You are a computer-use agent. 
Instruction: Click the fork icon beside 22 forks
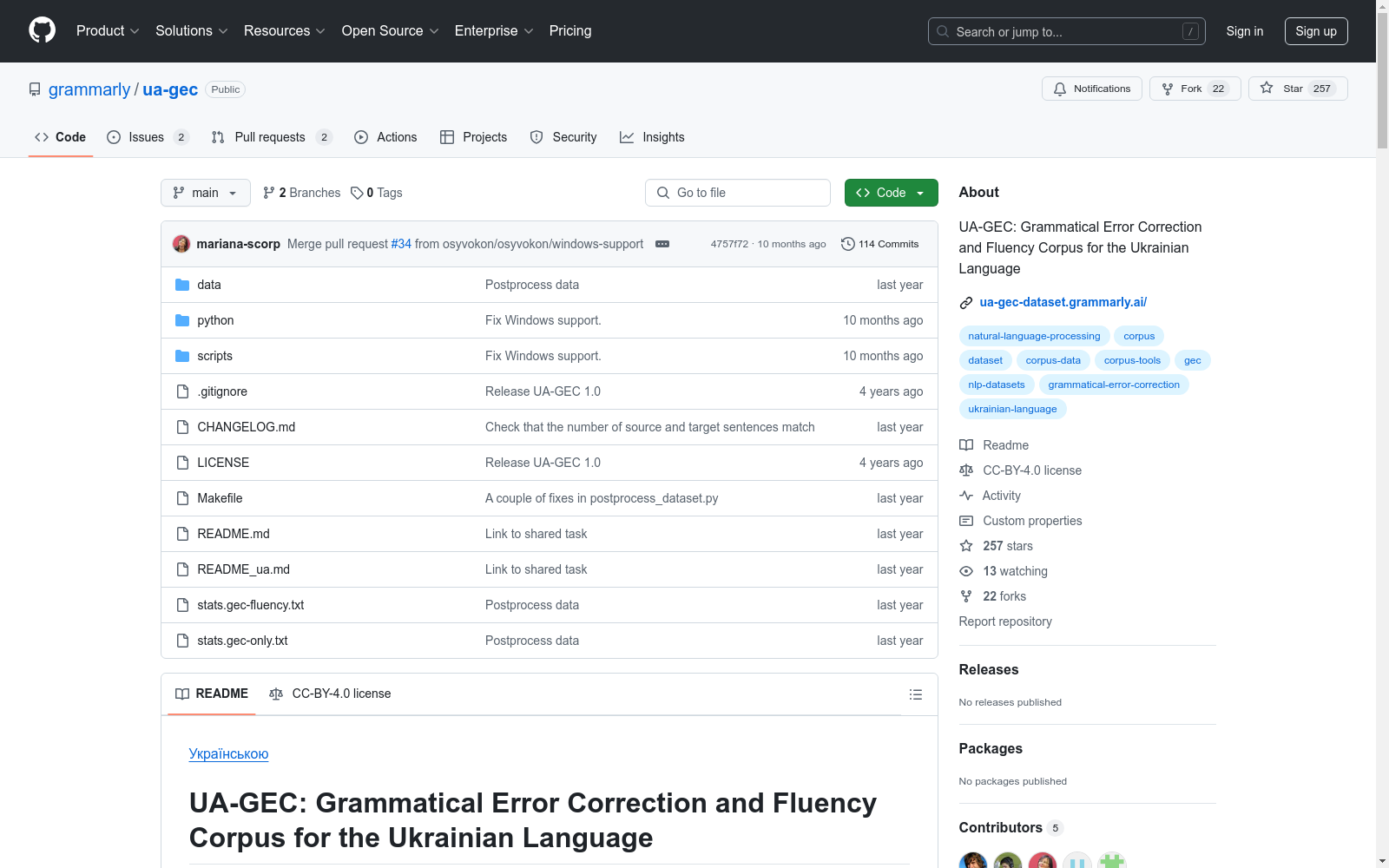click(966, 596)
